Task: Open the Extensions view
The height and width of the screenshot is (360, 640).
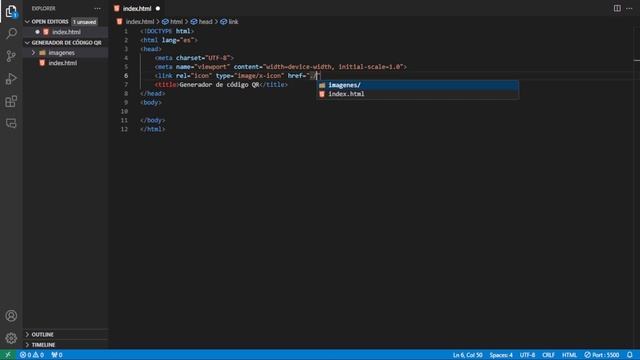Action: tap(11, 101)
